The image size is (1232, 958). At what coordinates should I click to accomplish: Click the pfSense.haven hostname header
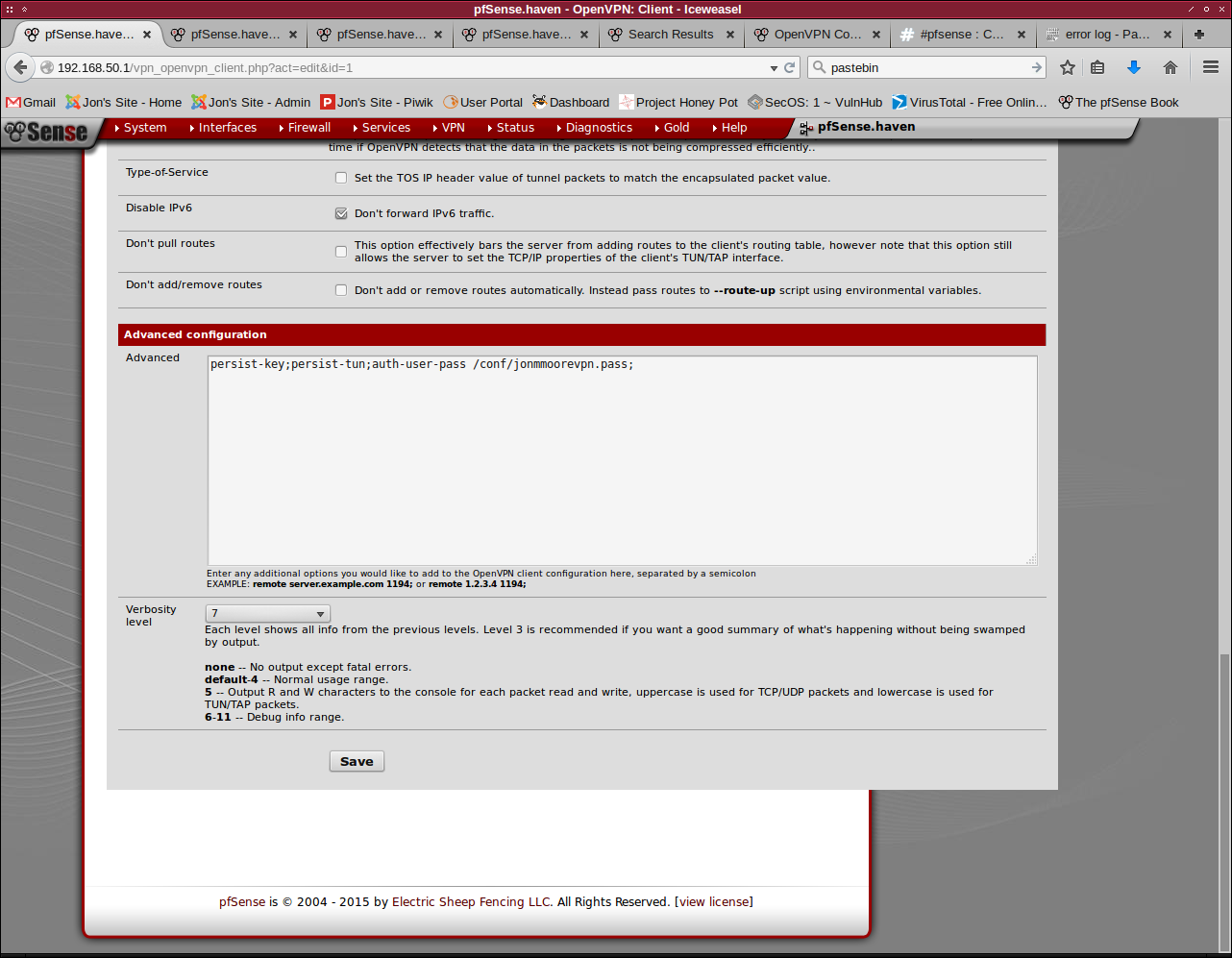(866, 127)
